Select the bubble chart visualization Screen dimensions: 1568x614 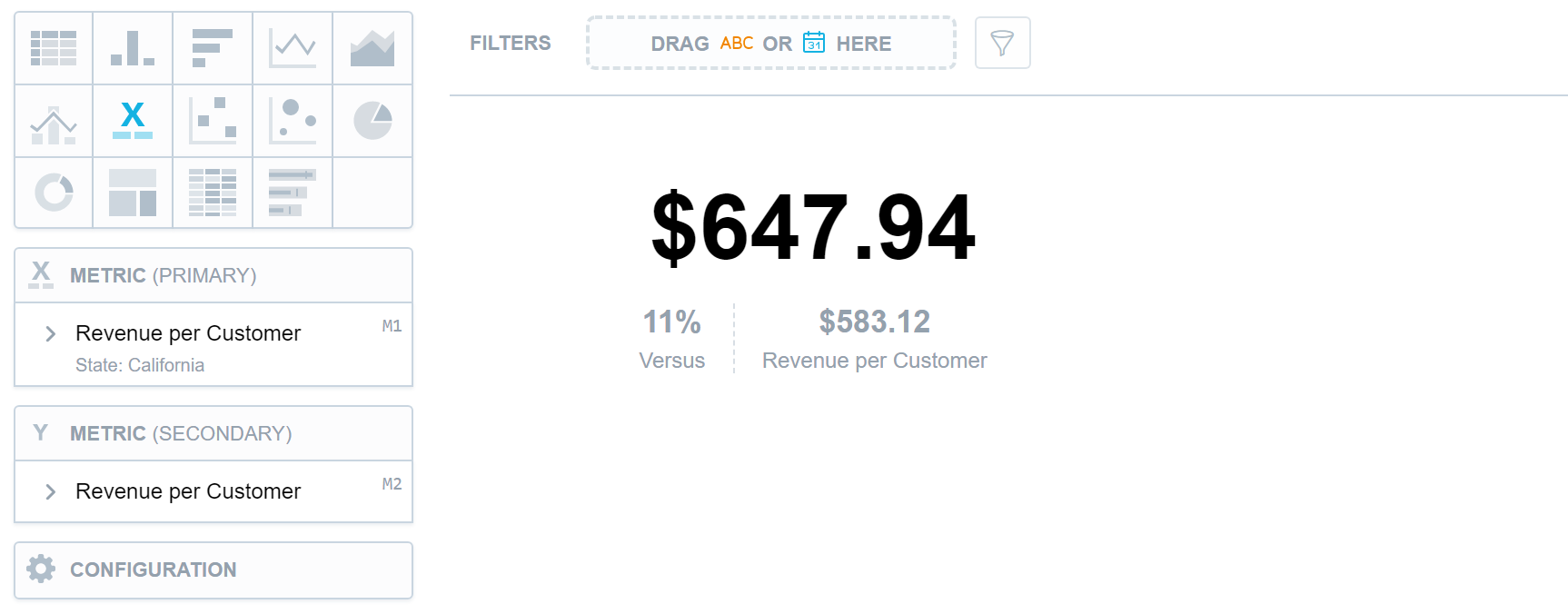[x=293, y=121]
